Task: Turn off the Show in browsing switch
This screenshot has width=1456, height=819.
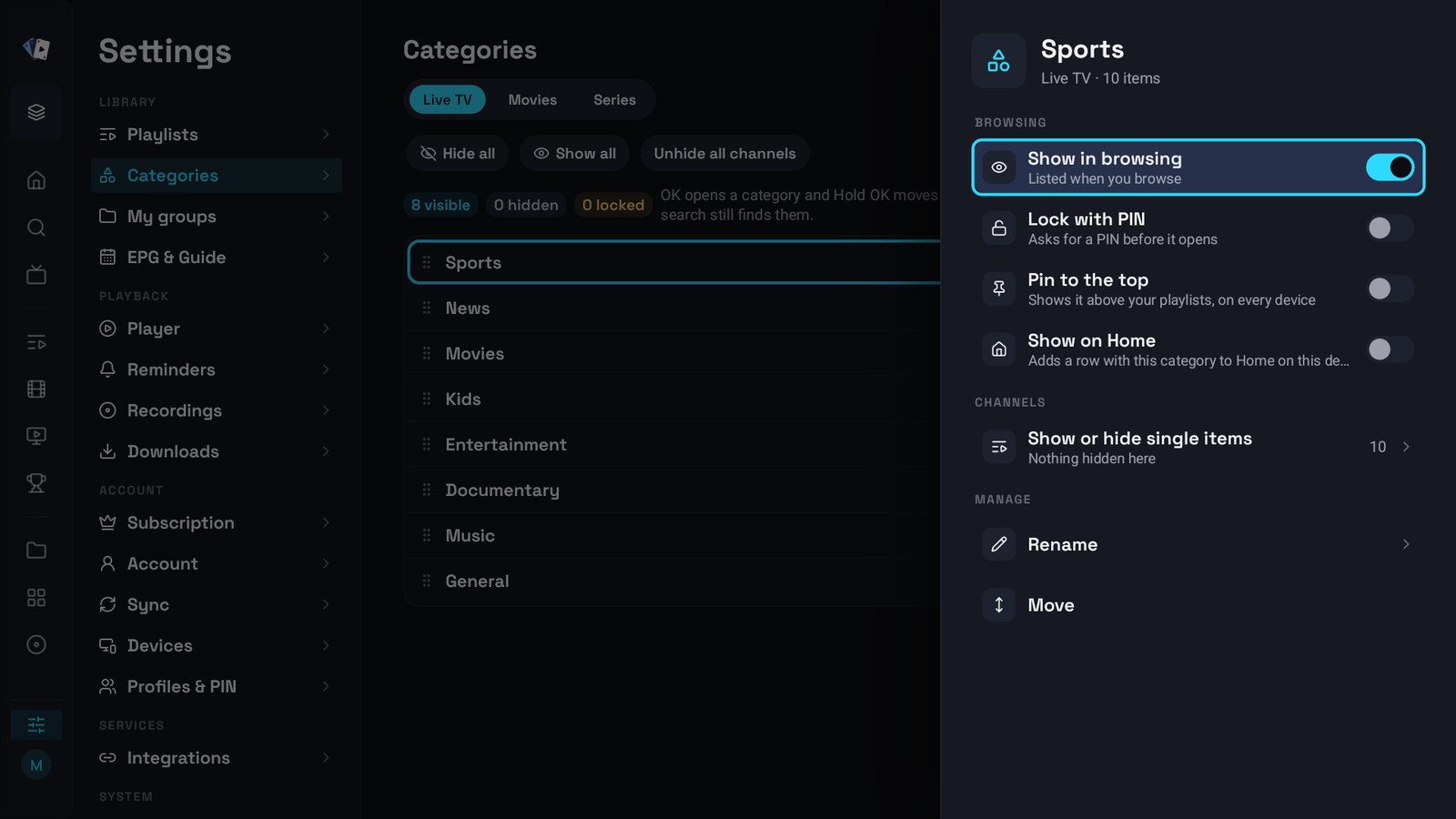Action: click(x=1390, y=167)
